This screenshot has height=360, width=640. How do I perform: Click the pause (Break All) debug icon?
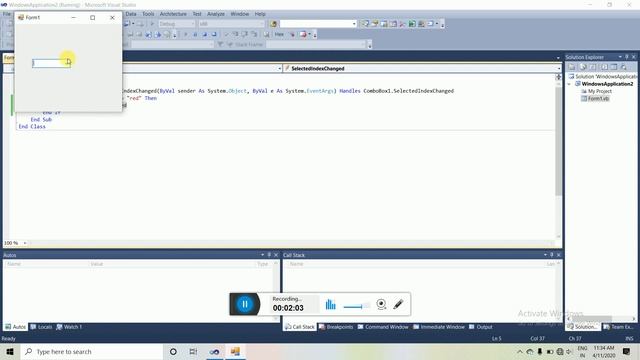tap(195, 34)
